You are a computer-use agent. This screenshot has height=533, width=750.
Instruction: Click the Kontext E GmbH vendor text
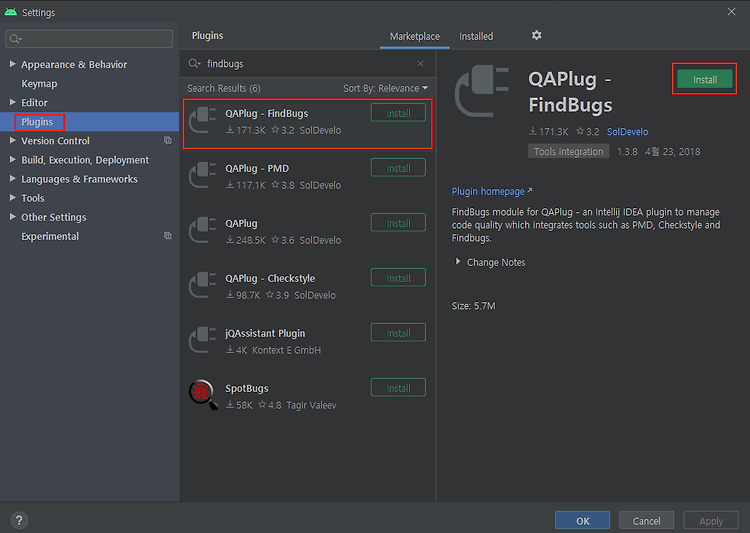(287, 350)
